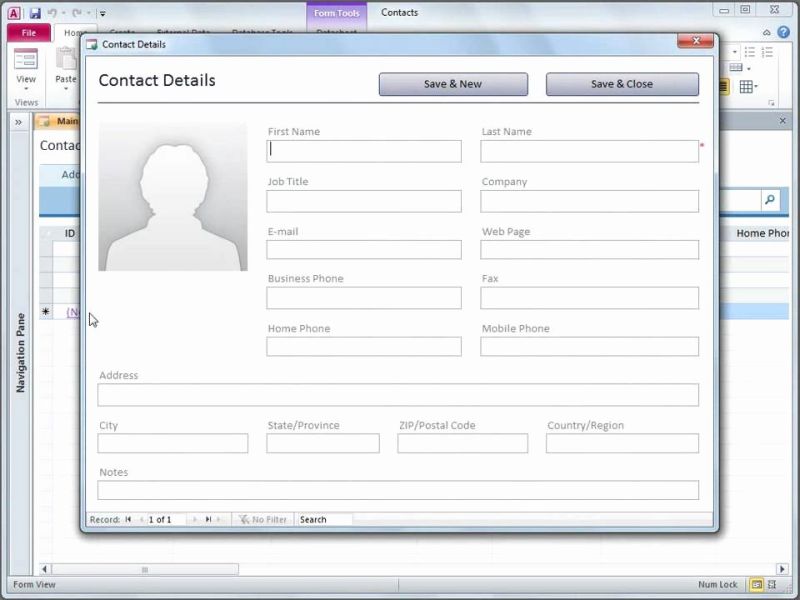Expand the collapsed Navigation Pane

tap(18, 121)
